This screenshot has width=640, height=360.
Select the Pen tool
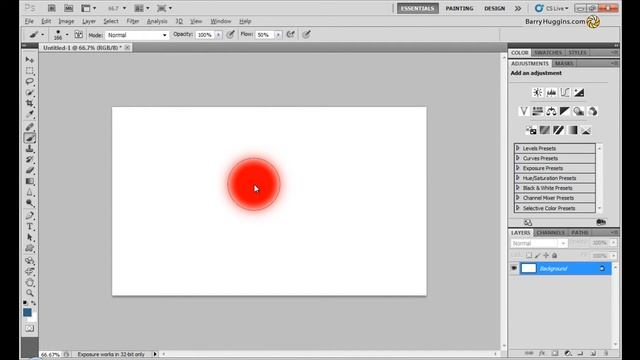29,216
